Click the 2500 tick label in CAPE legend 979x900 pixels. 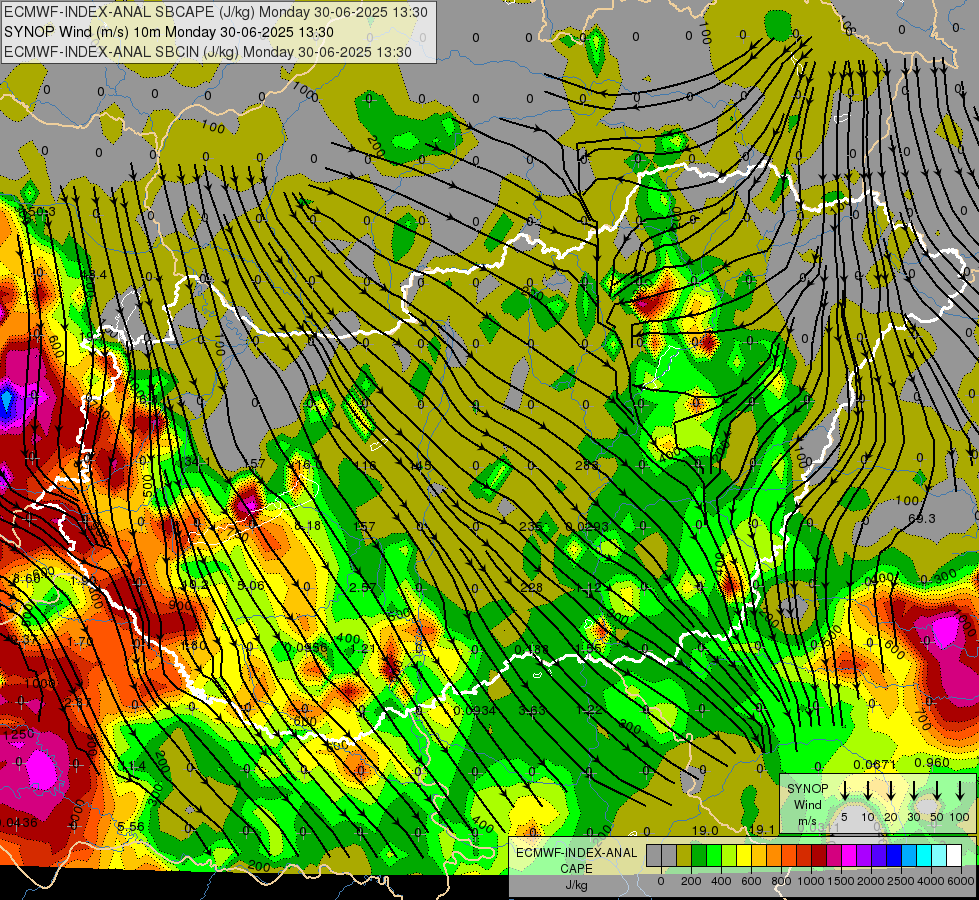901,881
